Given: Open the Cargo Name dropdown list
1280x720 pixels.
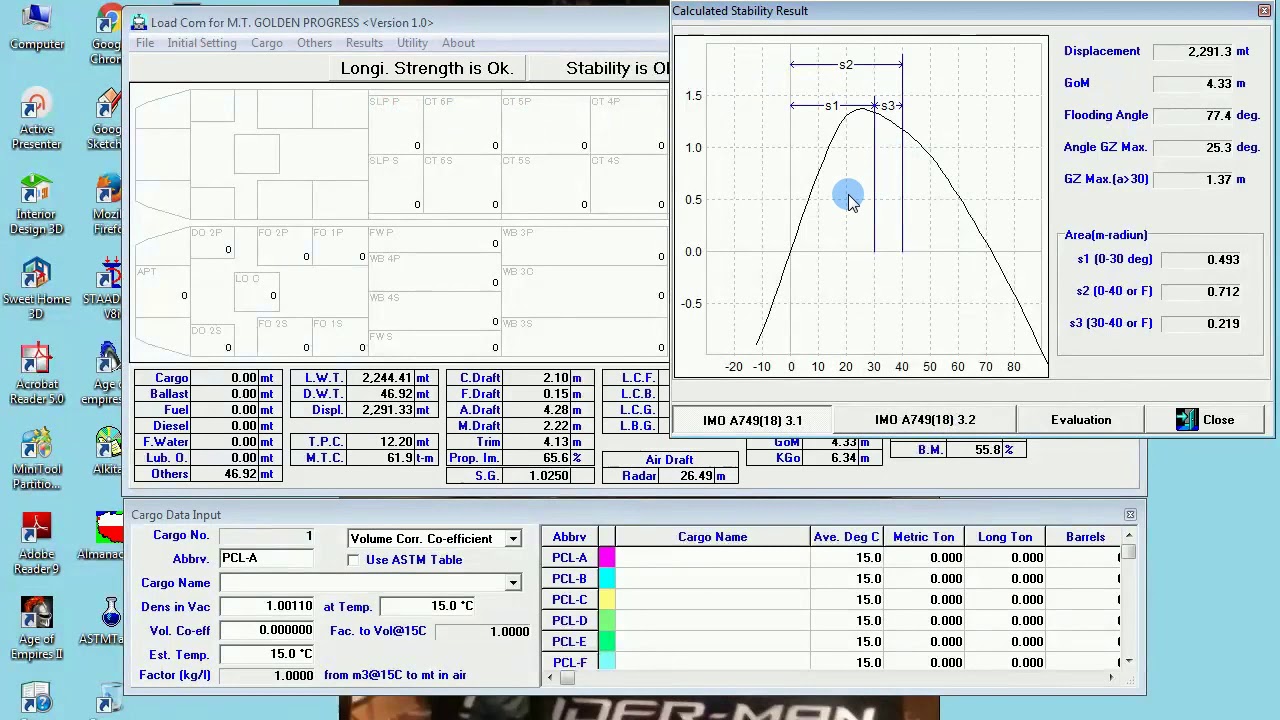Looking at the screenshot, I should coord(513,583).
